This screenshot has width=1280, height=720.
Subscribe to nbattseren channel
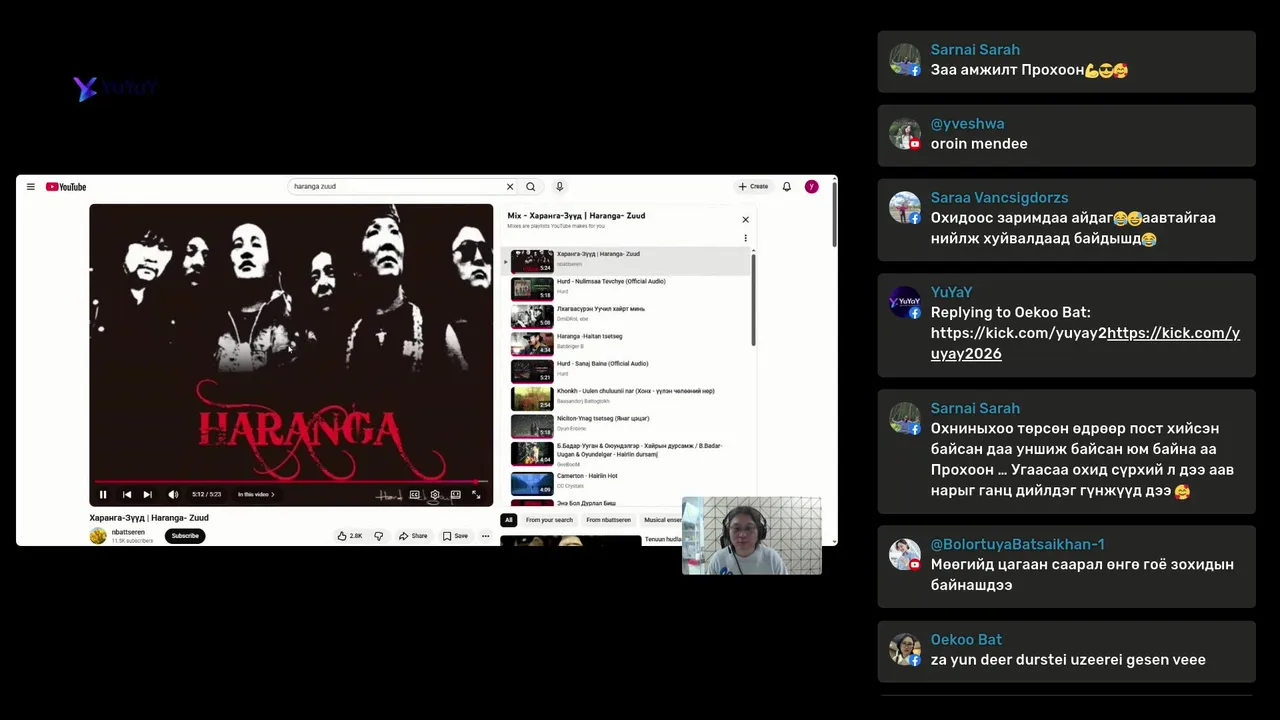[185, 536]
